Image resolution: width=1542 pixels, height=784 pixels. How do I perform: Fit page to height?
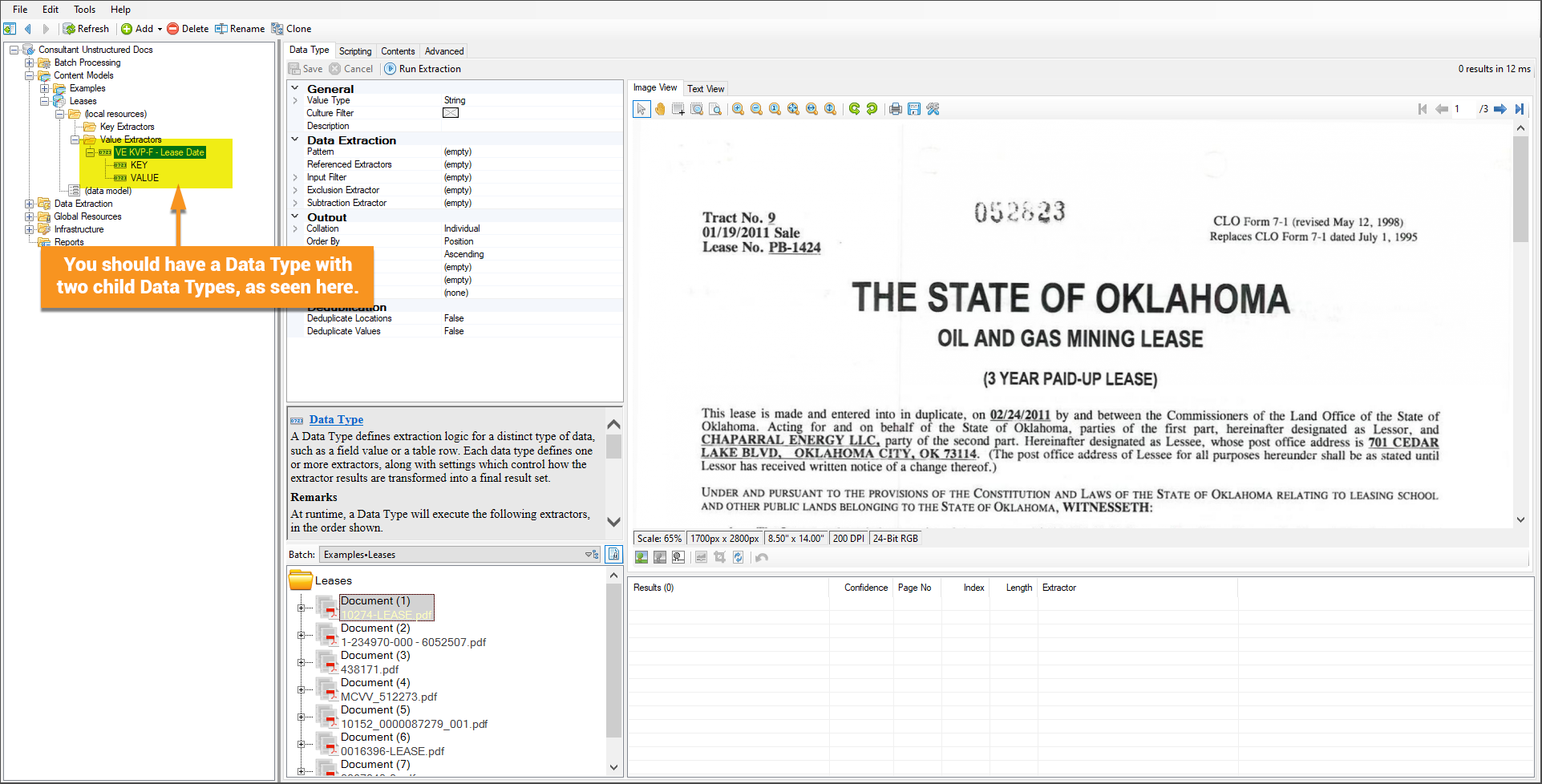pos(830,109)
